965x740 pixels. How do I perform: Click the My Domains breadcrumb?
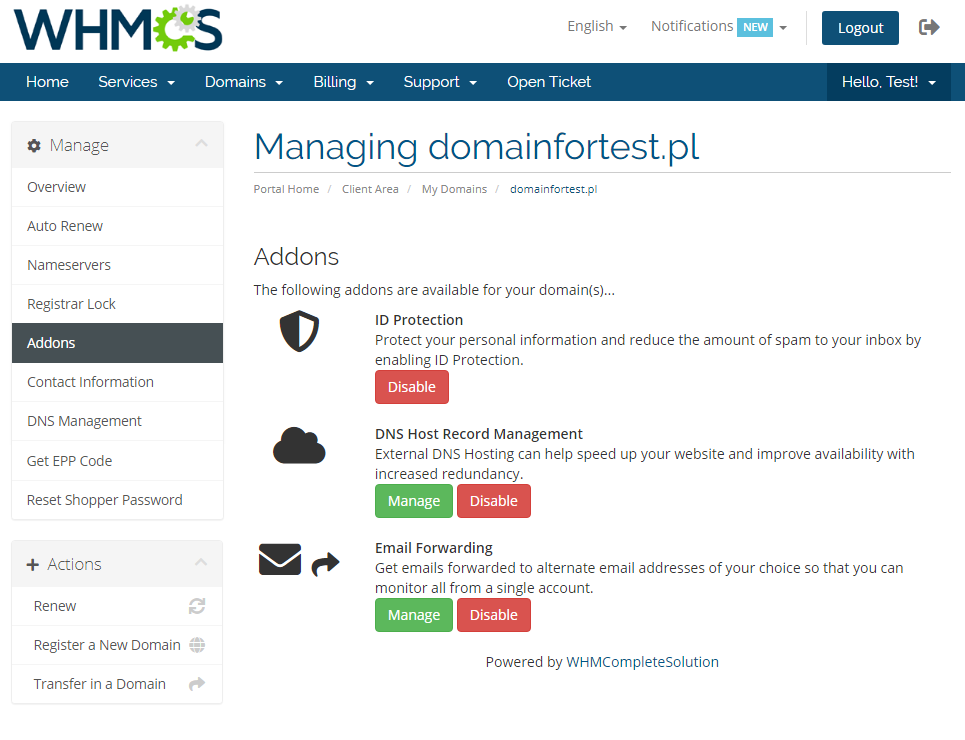[454, 189]
